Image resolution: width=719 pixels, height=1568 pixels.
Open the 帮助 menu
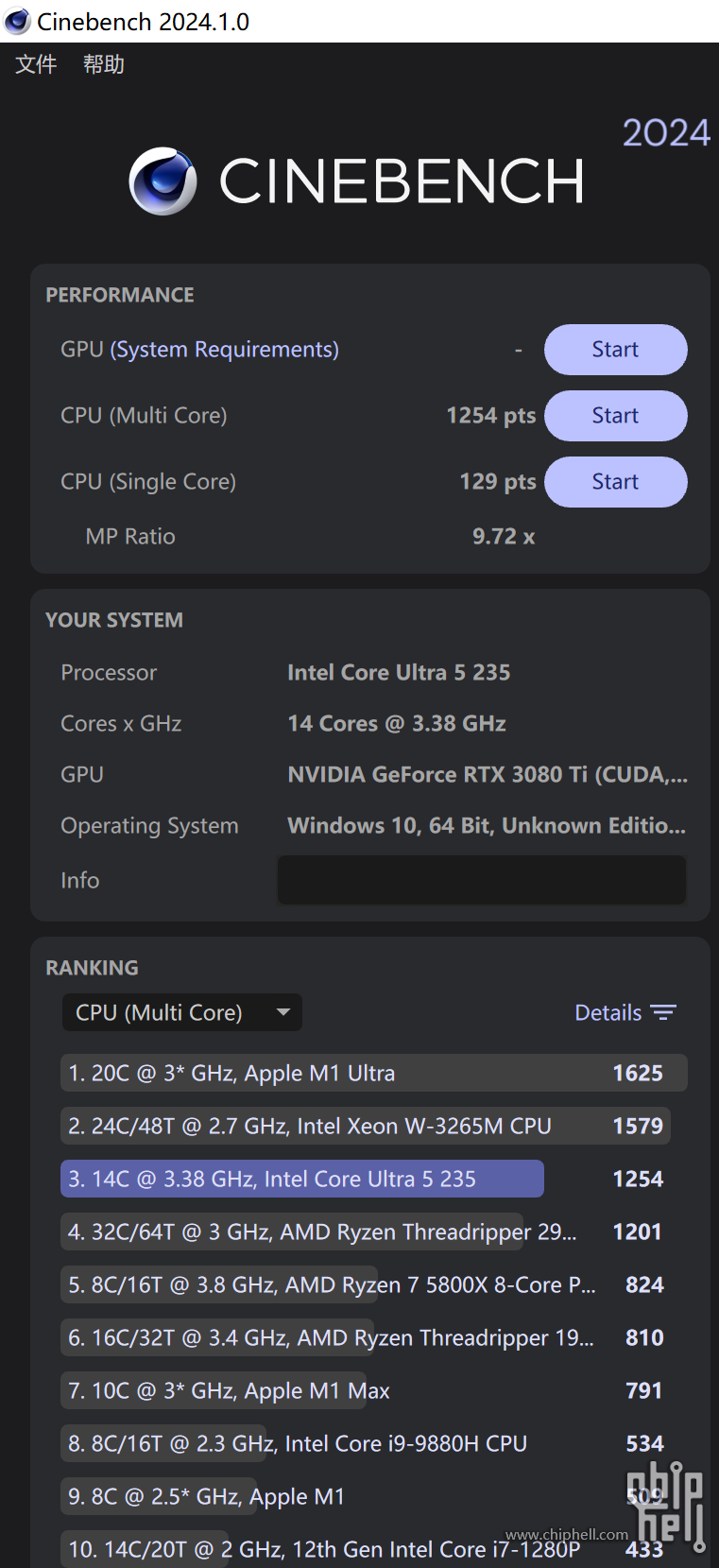tap(104, 64)
